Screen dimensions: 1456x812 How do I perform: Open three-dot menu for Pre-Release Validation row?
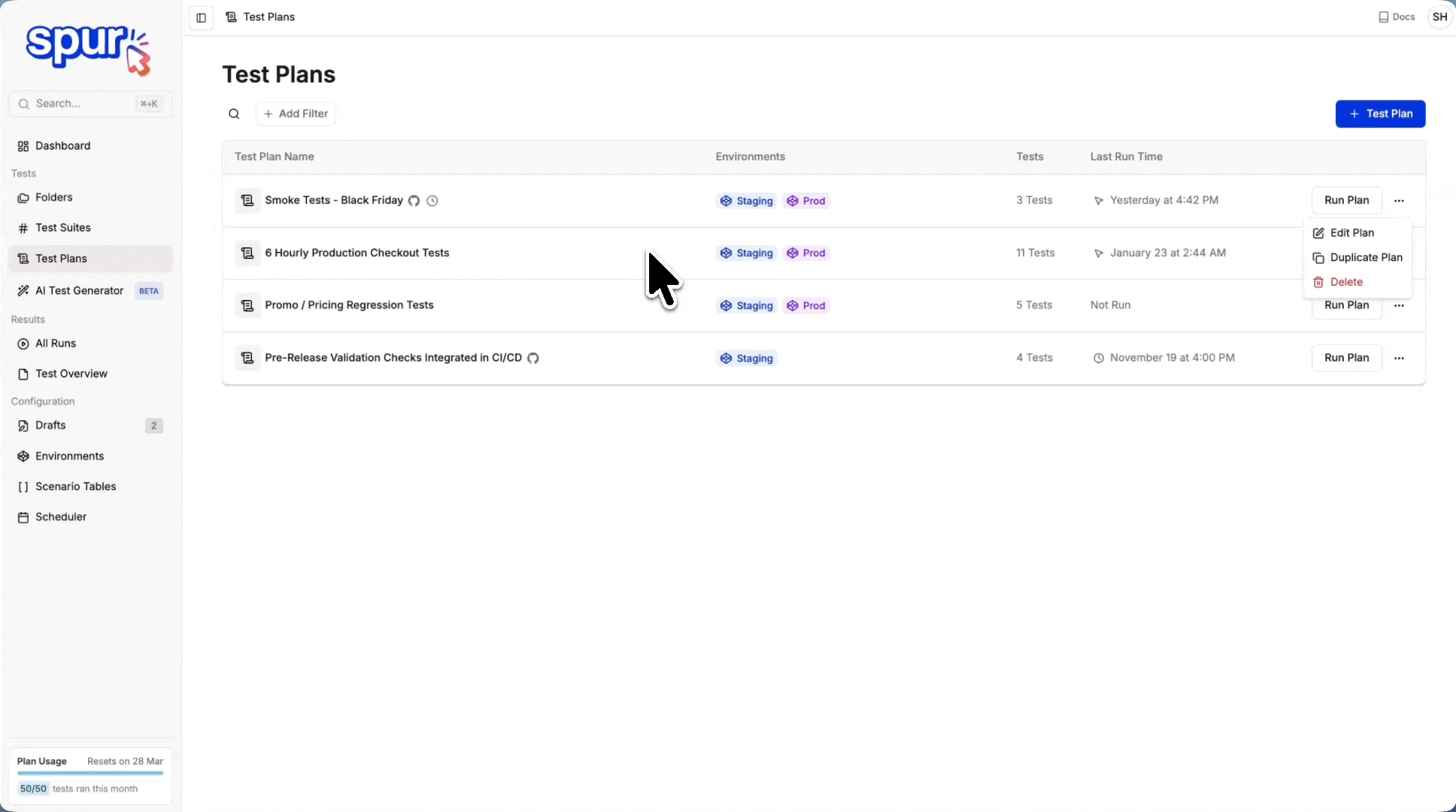click(1399, 358)
